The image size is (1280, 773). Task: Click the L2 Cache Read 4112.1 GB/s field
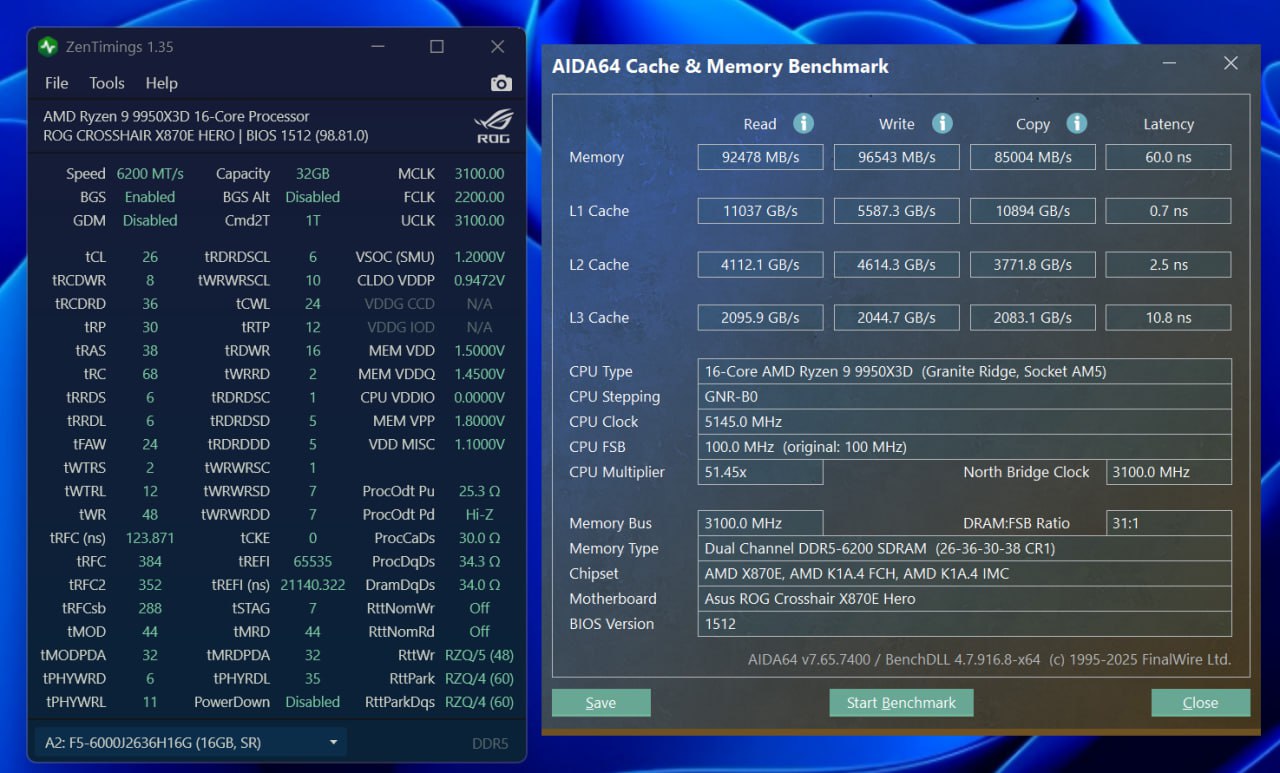[x=760, y=265]
